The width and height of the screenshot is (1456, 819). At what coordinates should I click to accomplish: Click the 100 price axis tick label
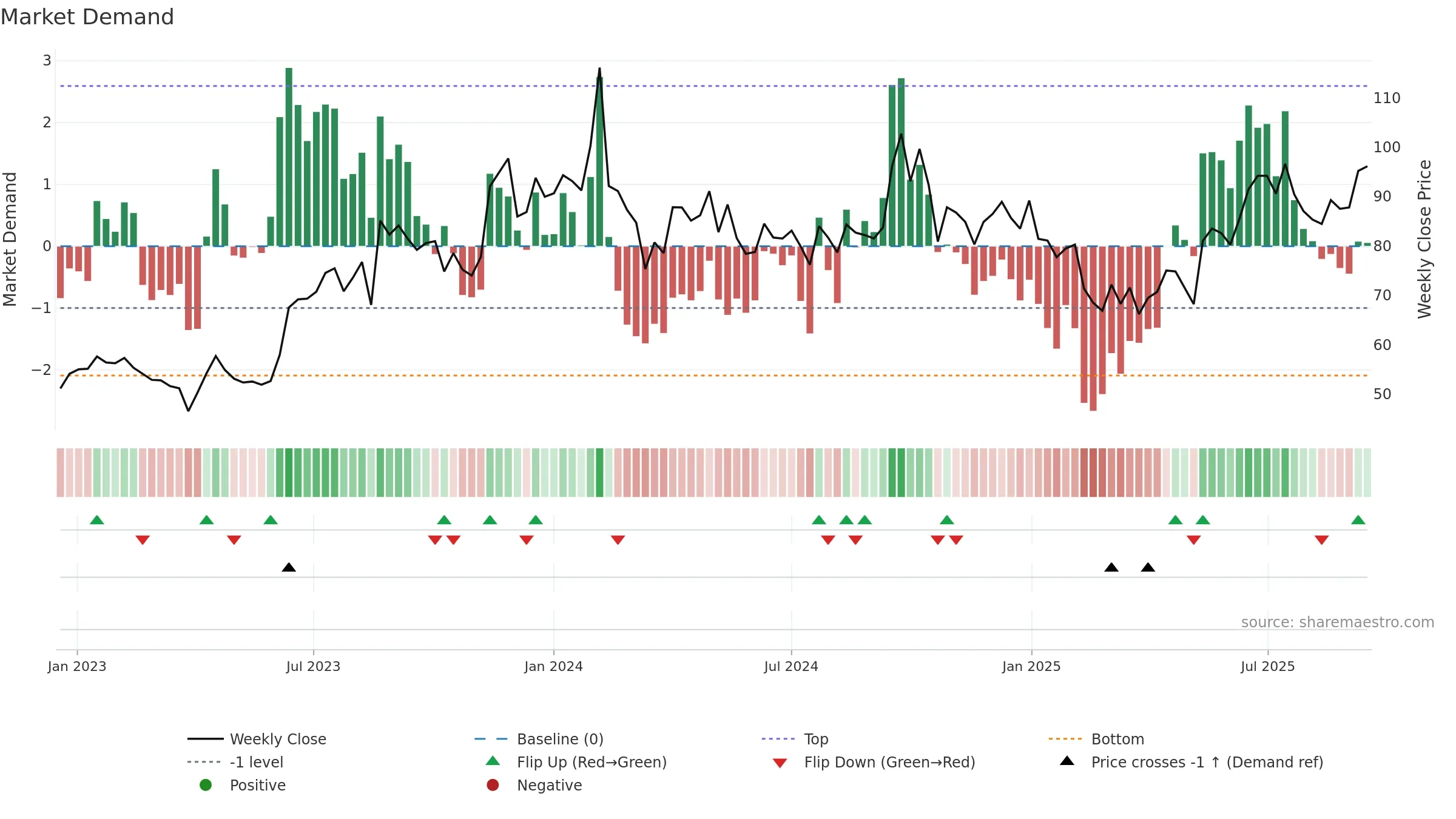tap(1387, 147)
